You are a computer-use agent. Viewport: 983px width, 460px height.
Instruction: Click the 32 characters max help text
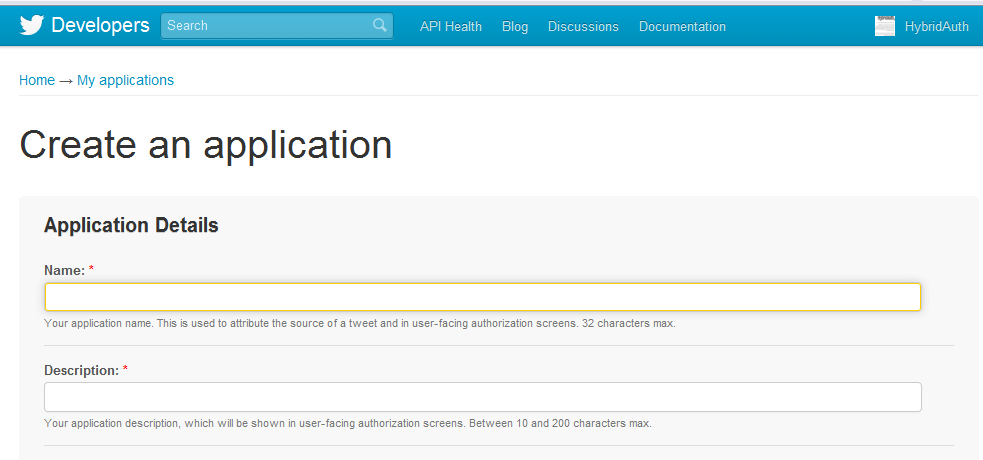point(360,323)
